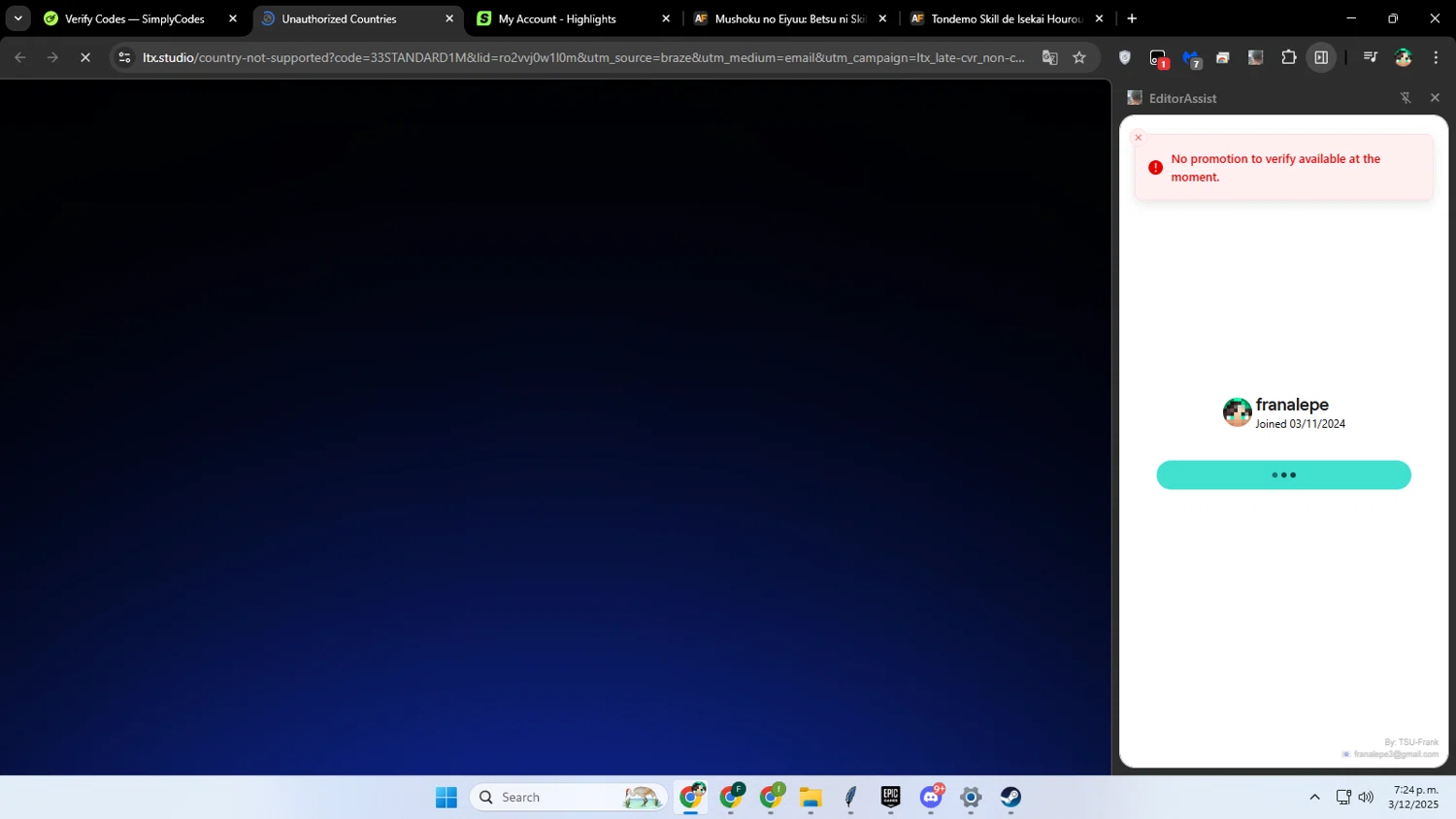
Task: Dismiss the No promotion error alert
Action: tap(1139, 138)
